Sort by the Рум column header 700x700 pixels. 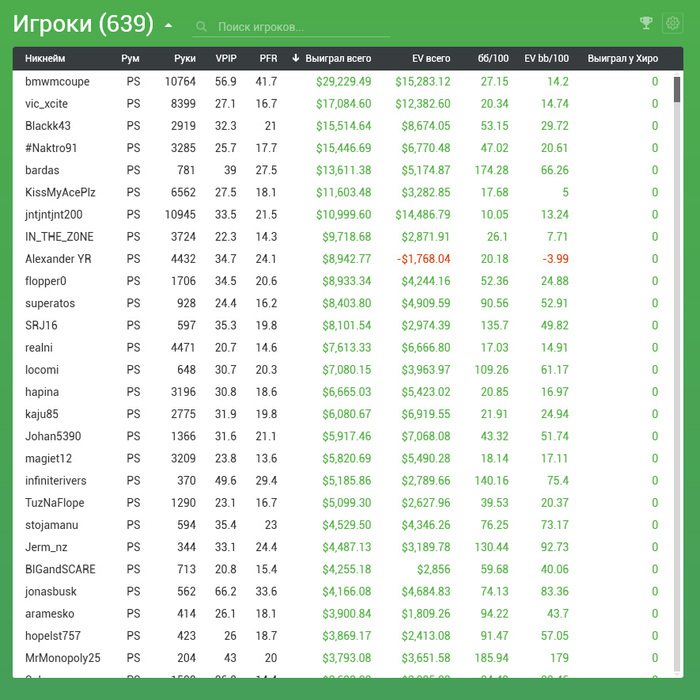coord(130,58)
